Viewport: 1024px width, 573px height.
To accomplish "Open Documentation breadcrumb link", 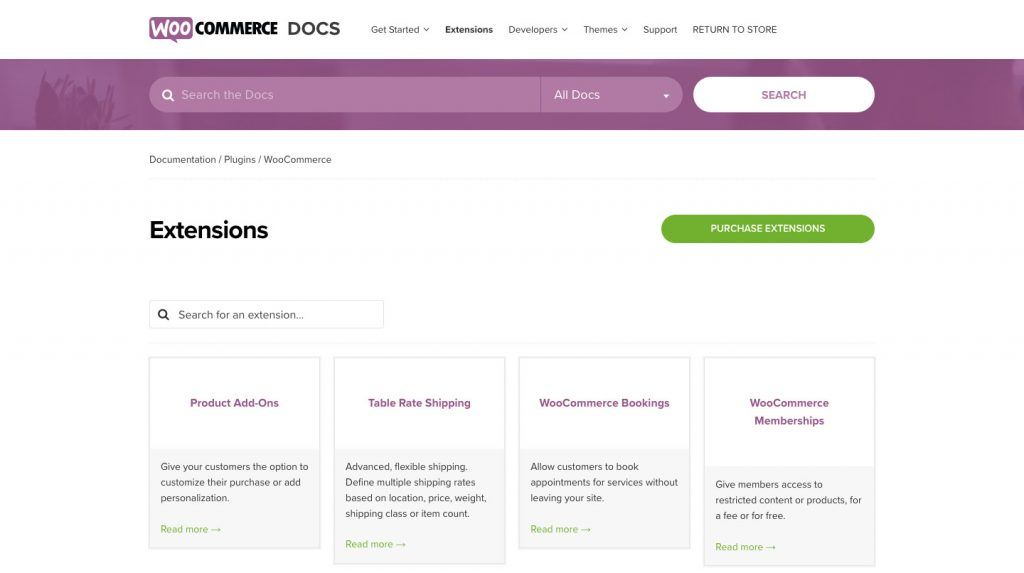I will [x=182, y=159].
